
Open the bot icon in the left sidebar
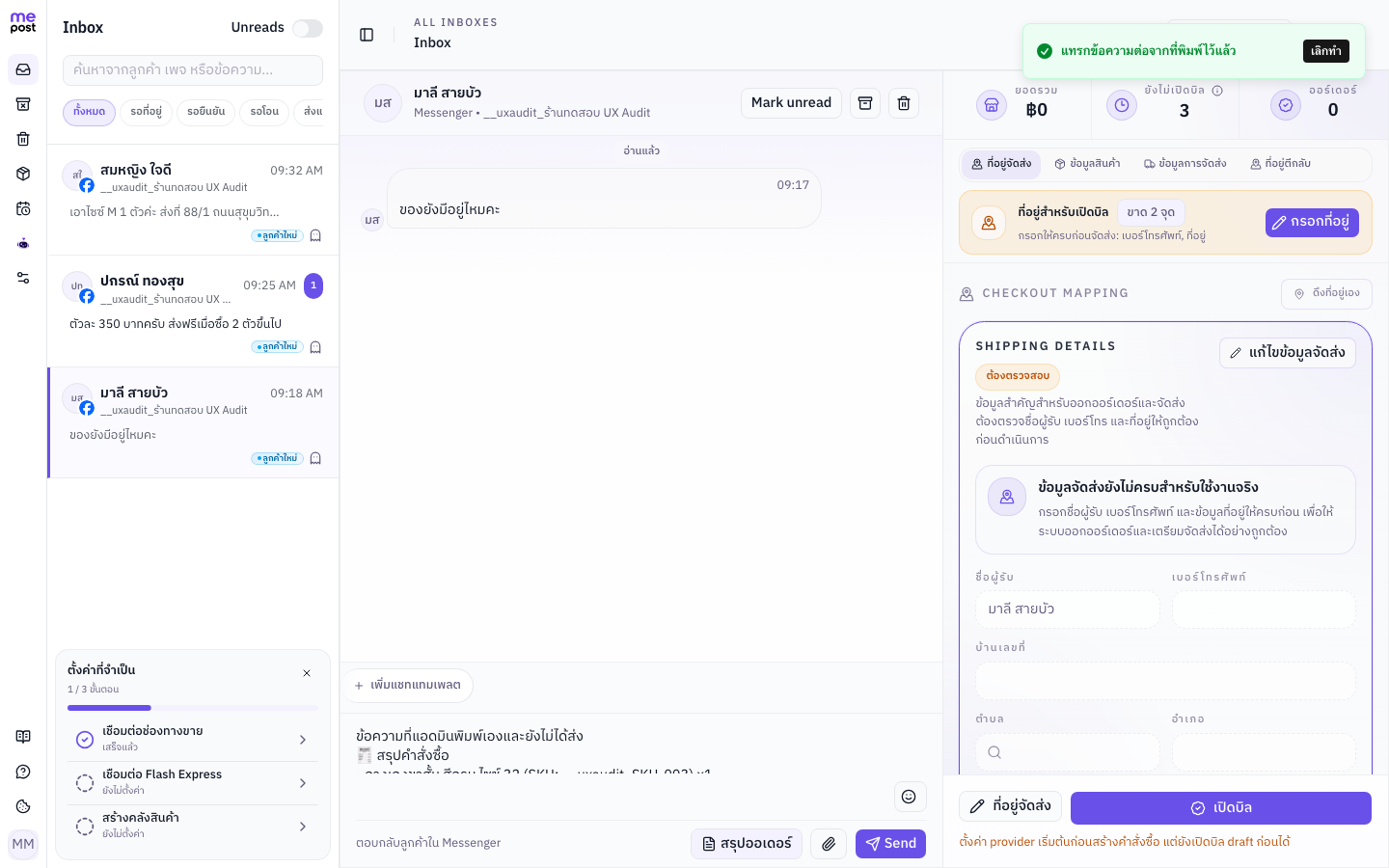[23, 243]
